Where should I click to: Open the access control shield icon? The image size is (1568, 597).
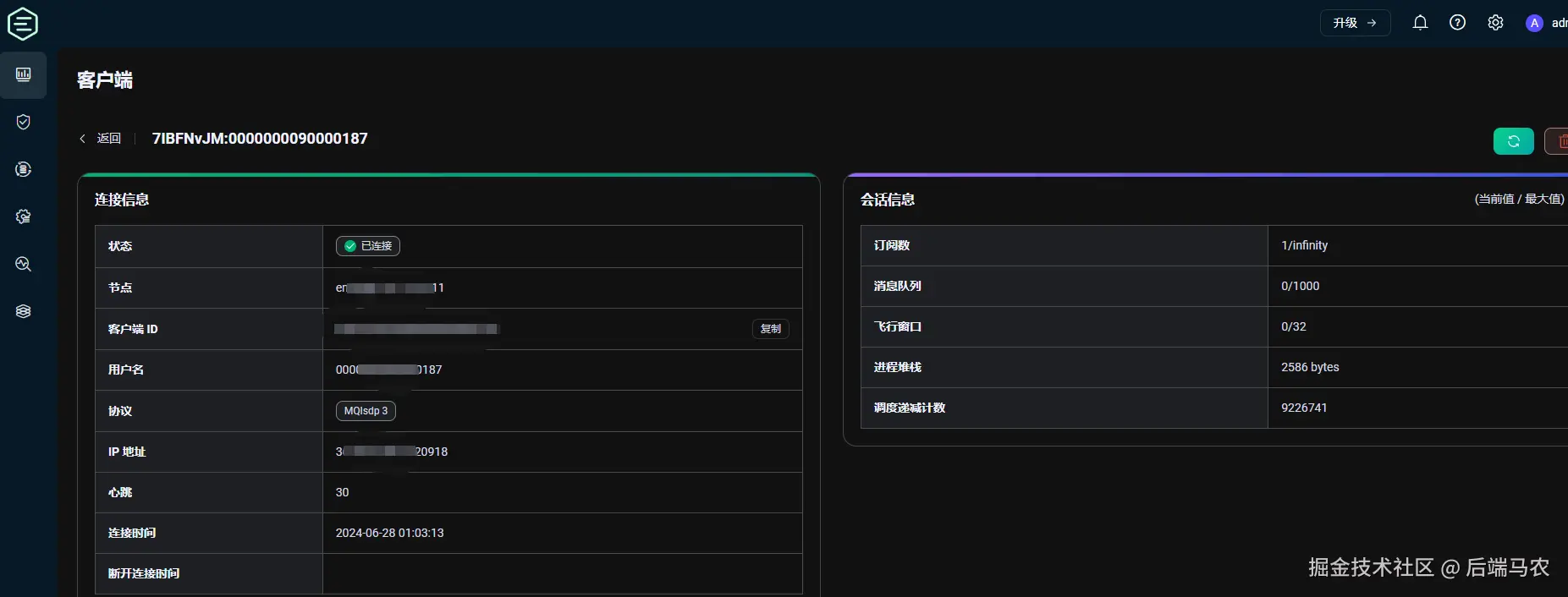pyautogui.click(x=24, y=122)
